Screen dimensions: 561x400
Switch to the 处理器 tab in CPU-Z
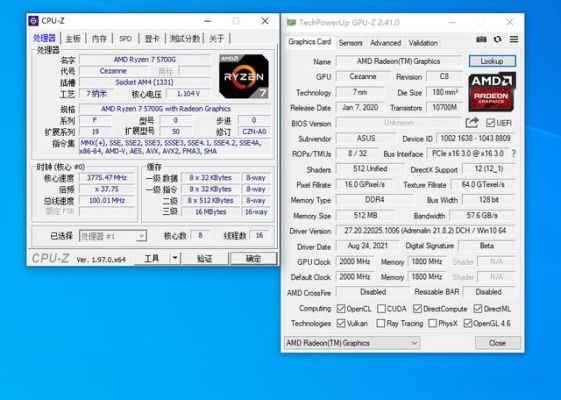44,38
